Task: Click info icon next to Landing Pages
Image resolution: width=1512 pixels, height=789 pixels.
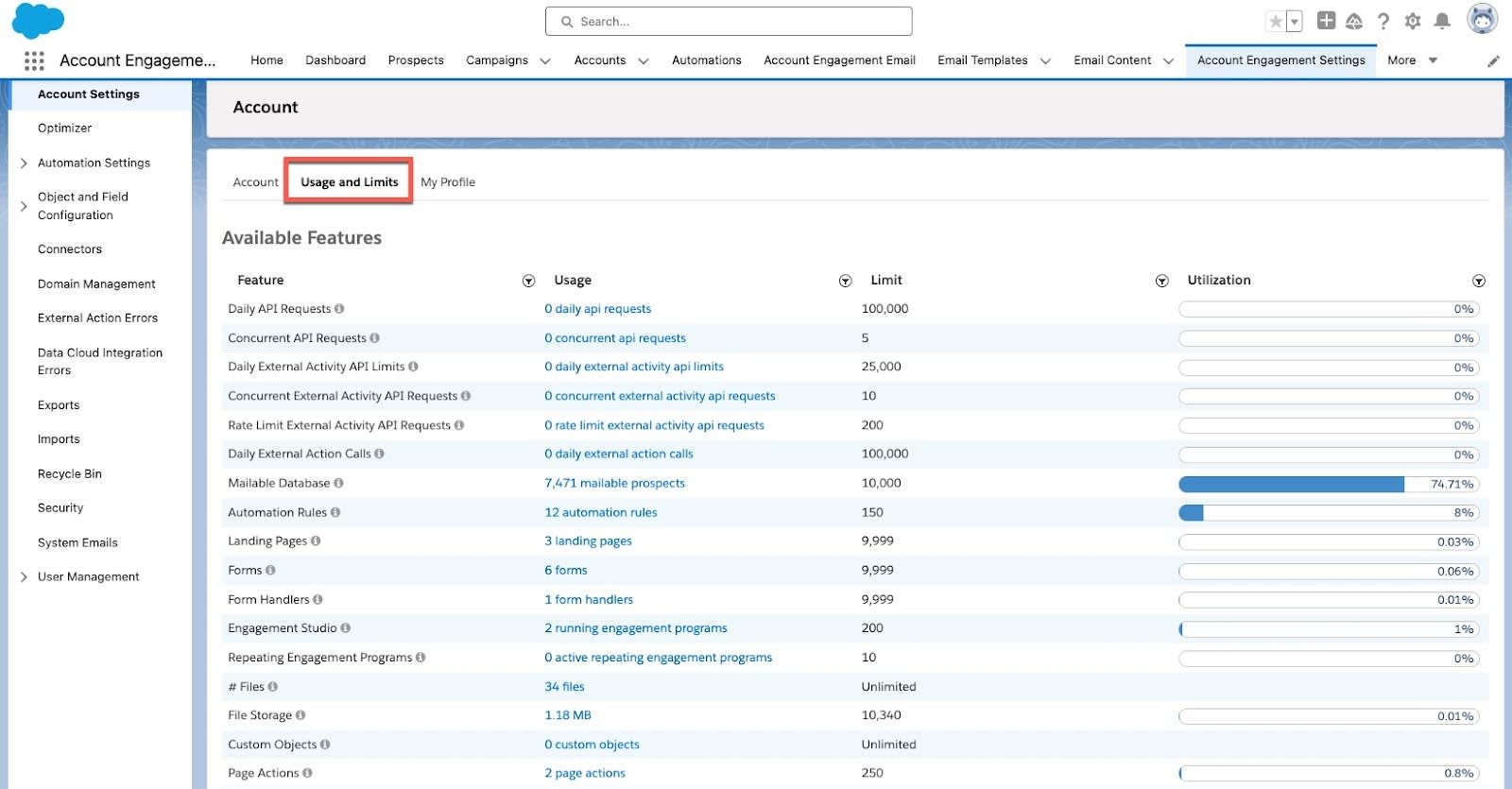Action: (316, 541)
